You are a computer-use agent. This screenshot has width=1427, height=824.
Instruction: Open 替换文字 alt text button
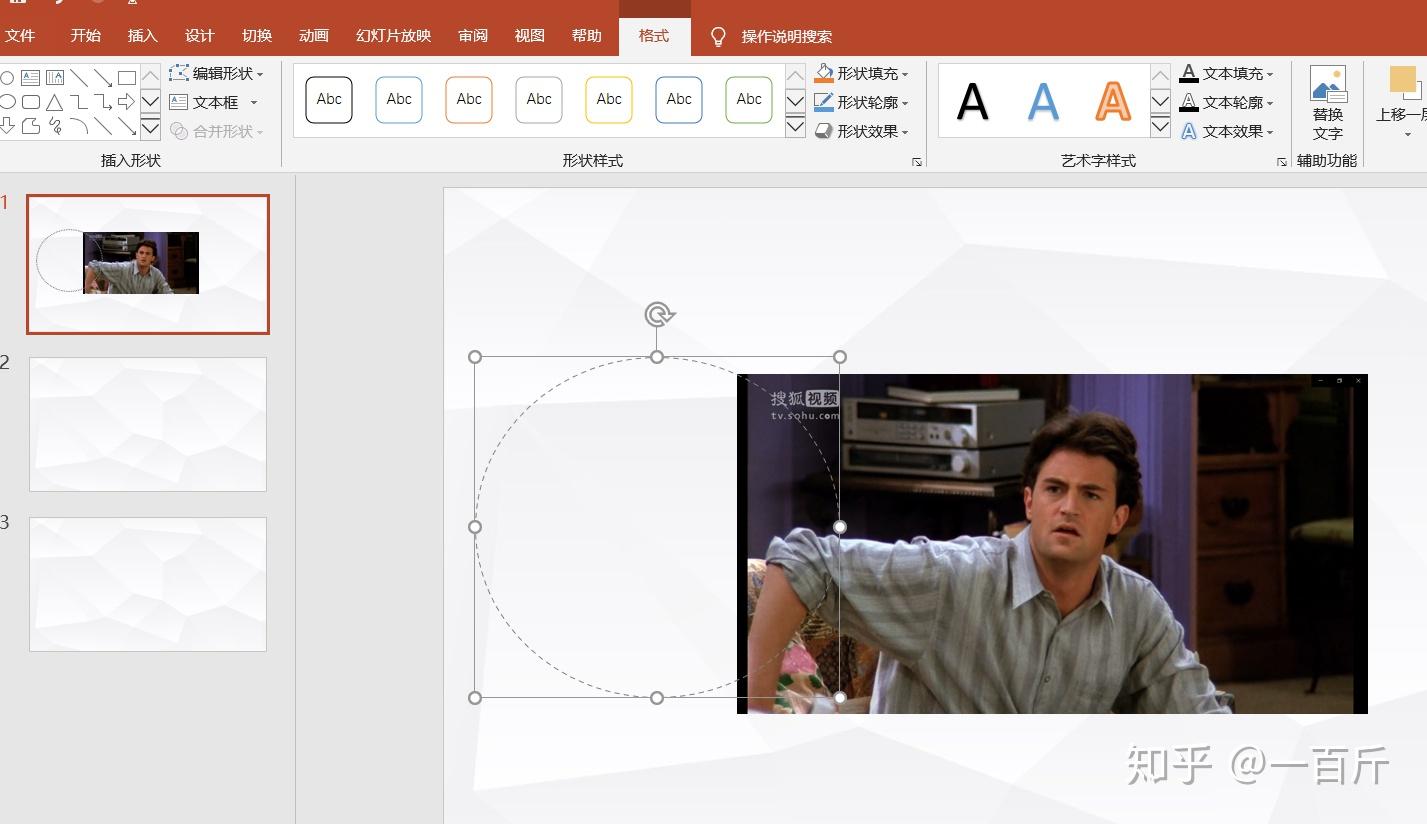1327,104
